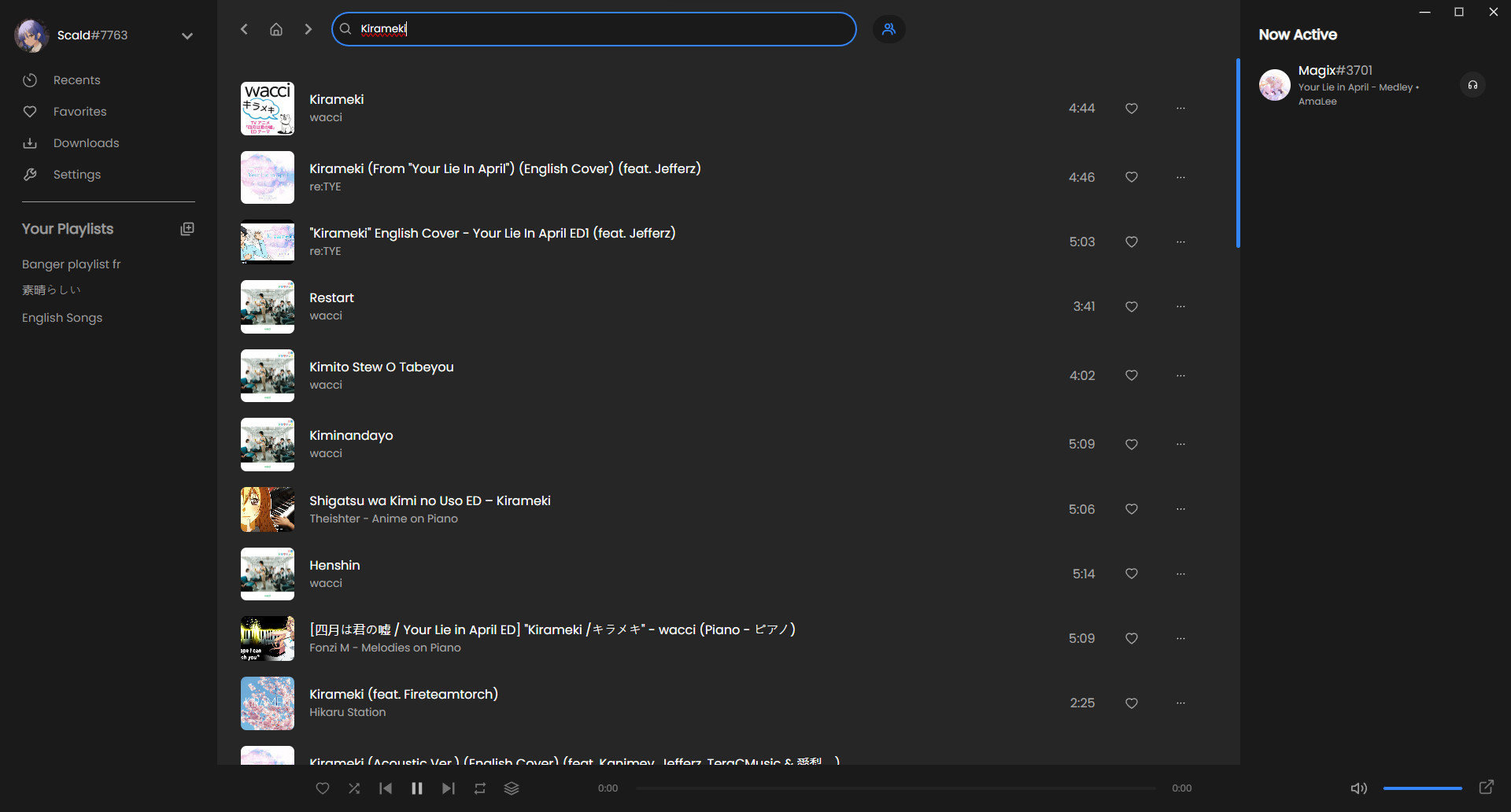Go forward using the right arrow icon
The height and width of the screenshot is (812, 1511).
pyautogui.click(x=308, y=29)
